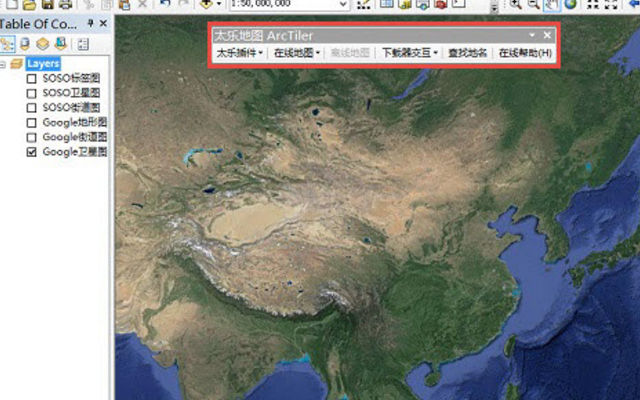The width and height of the screenshot is (640, 400).
Task: Click the 离线地图 toolbar item
Action: point(350,53)
